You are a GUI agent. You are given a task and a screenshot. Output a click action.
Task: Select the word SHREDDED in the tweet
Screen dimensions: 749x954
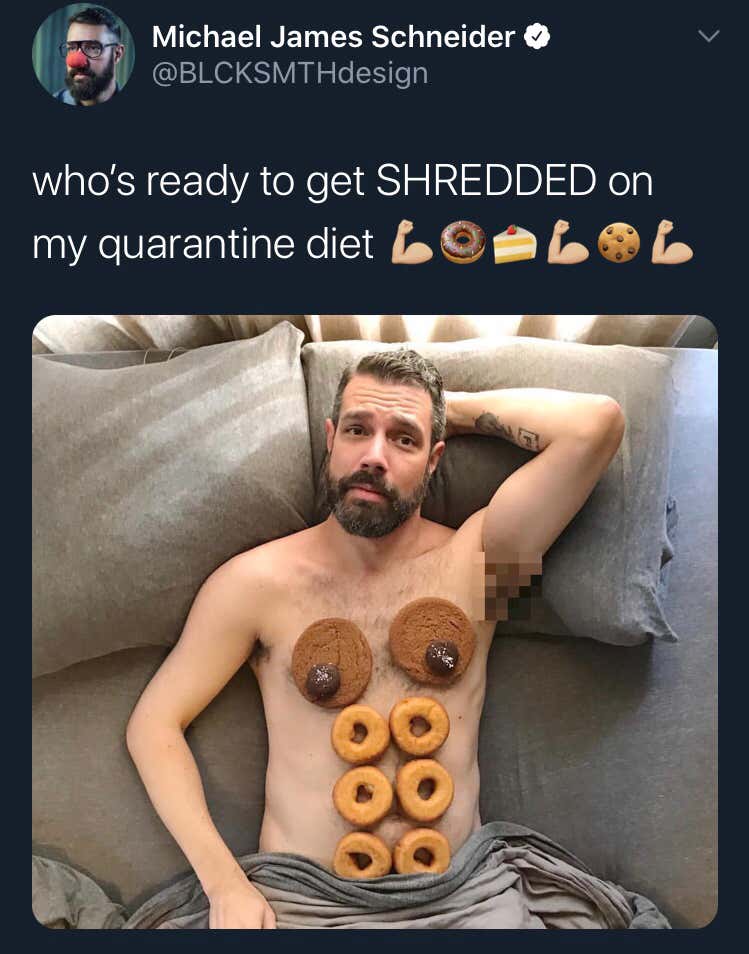click(x=486, y=180)
